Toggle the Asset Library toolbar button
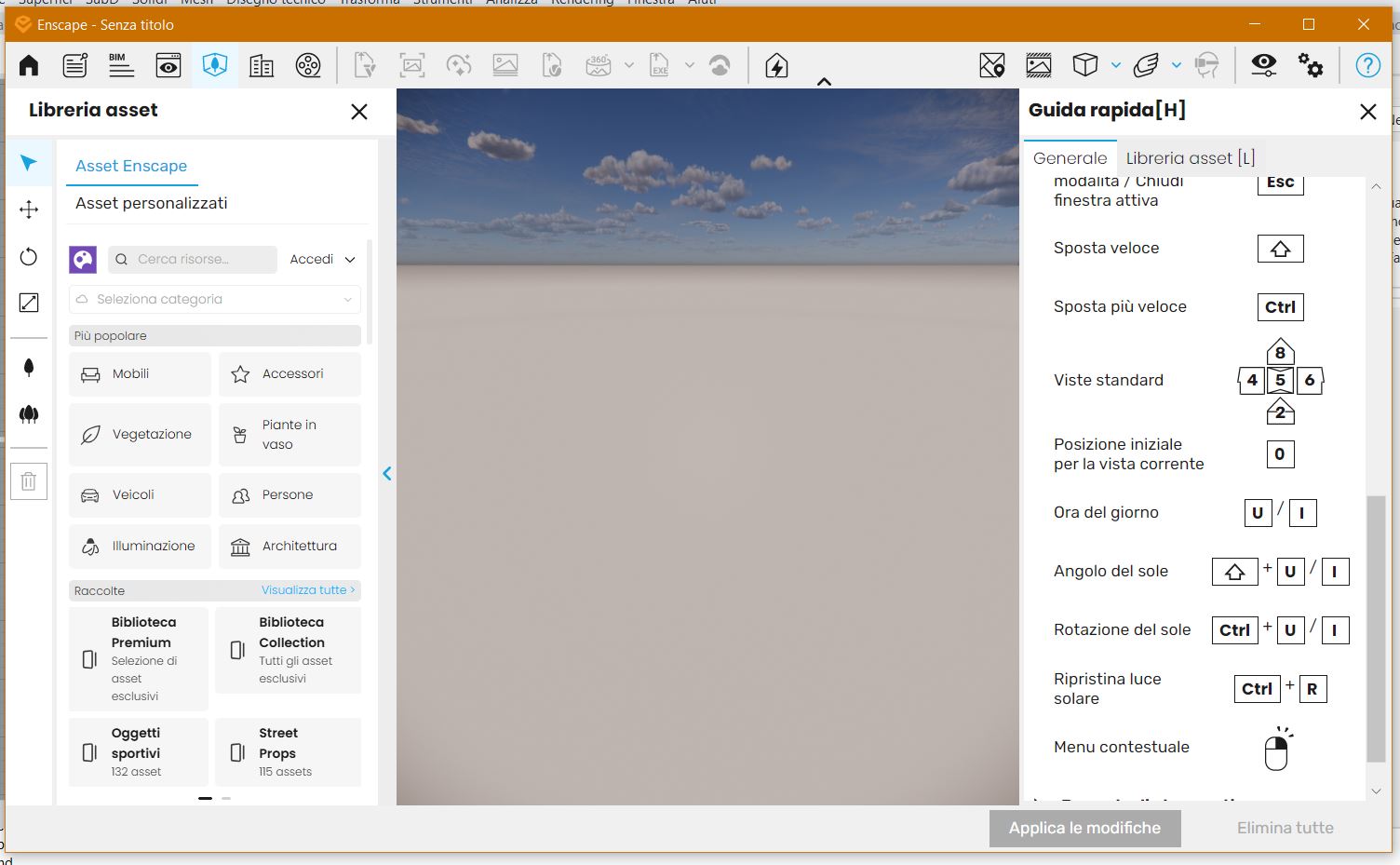Image resolution: width=1400 pixels, height=865 pixels. (215, 65)
